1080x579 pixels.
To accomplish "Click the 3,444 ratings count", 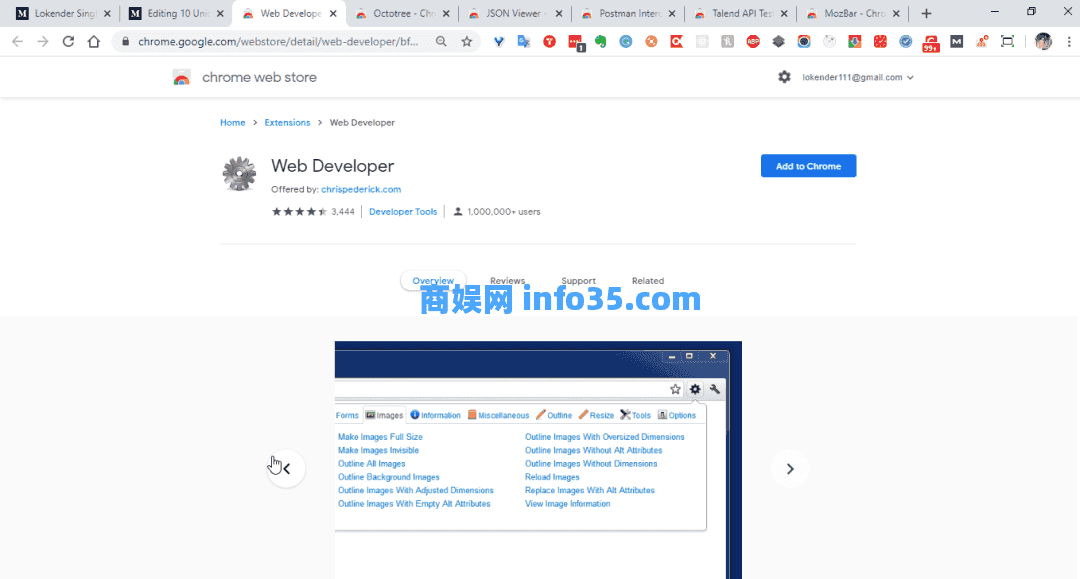I will click(342, 211).
